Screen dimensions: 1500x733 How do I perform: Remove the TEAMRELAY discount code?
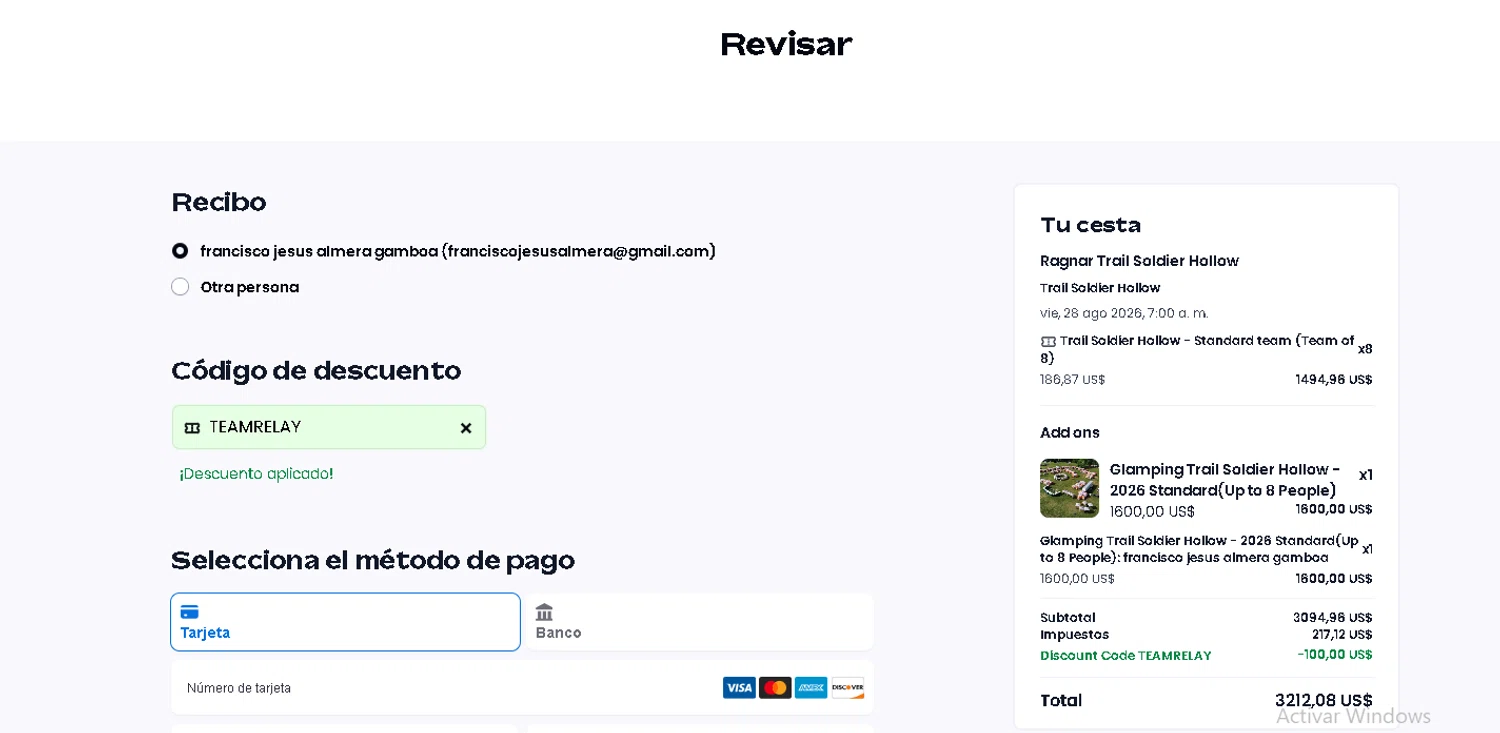466,428
